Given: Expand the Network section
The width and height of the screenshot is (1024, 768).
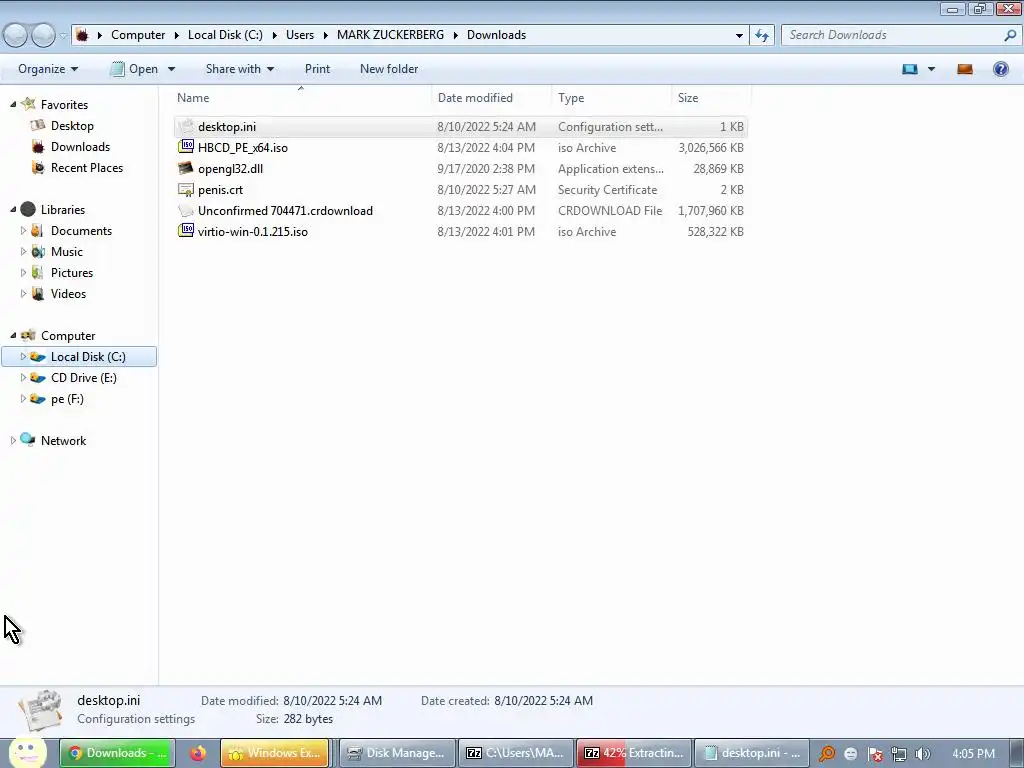Looking at the screenshot, I should [13, 441].
